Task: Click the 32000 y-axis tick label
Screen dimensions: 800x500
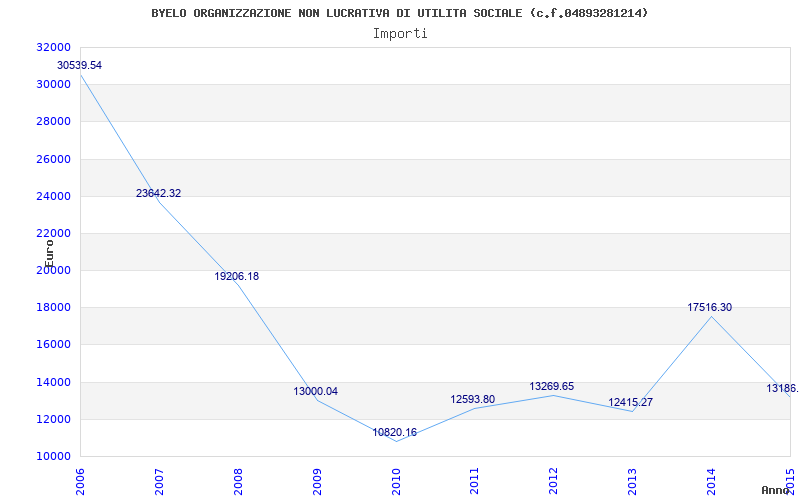Action: click(54, 47)
